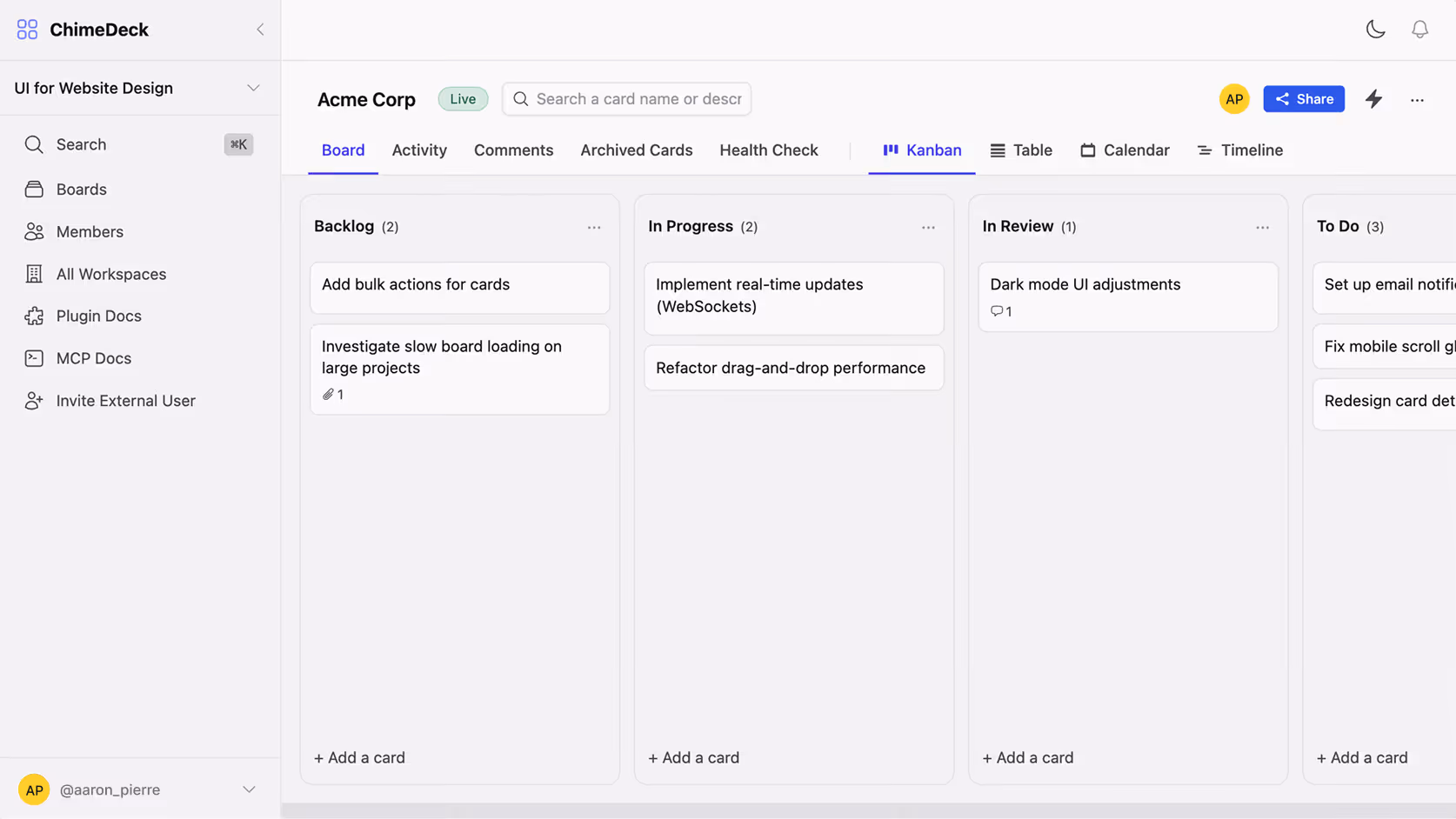The width and height of the screenshot is (1456, 819).
Task: Toggle dark mode moon icon
Action: coord(1375,30)
